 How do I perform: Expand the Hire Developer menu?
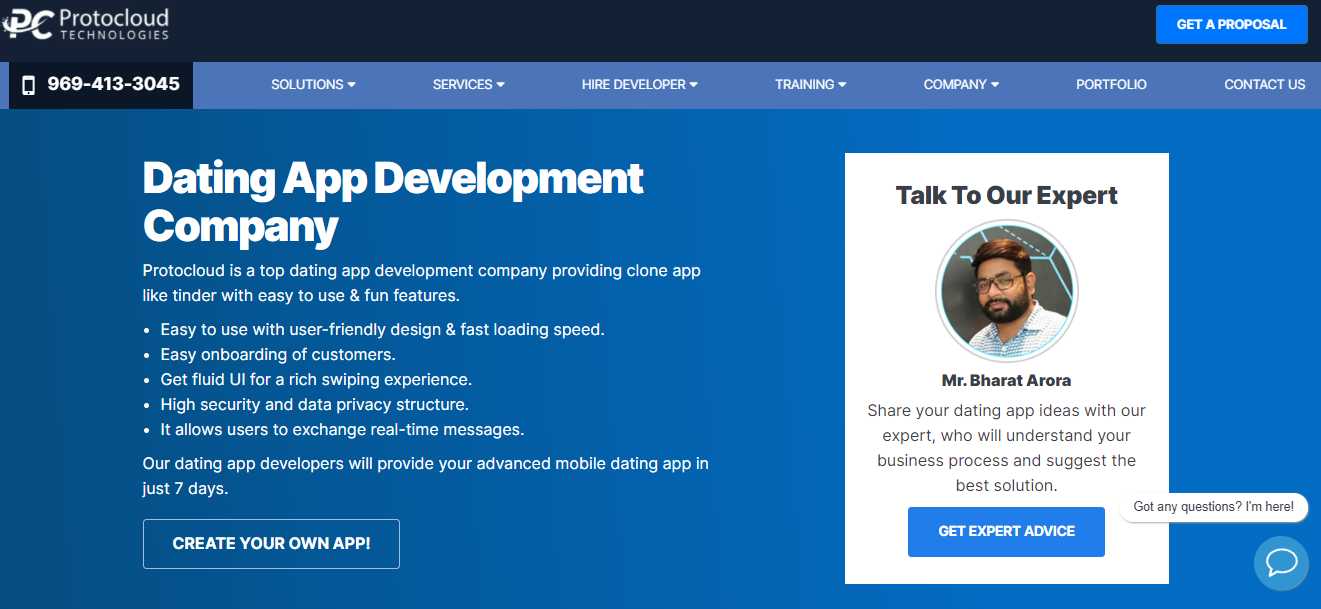pyautogui.click(x=639, y=85)
